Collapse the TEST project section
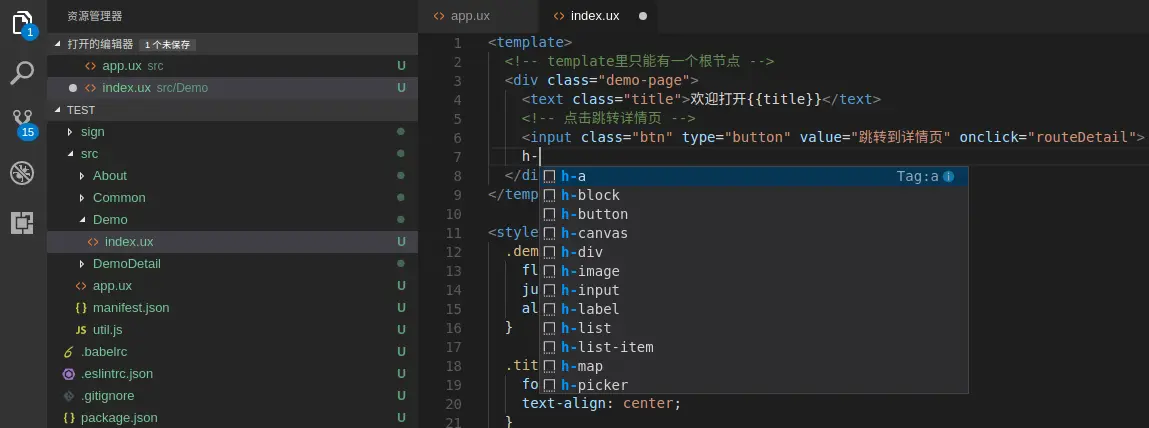Screen dimensions: 1149x428 (x=58, y=110)
